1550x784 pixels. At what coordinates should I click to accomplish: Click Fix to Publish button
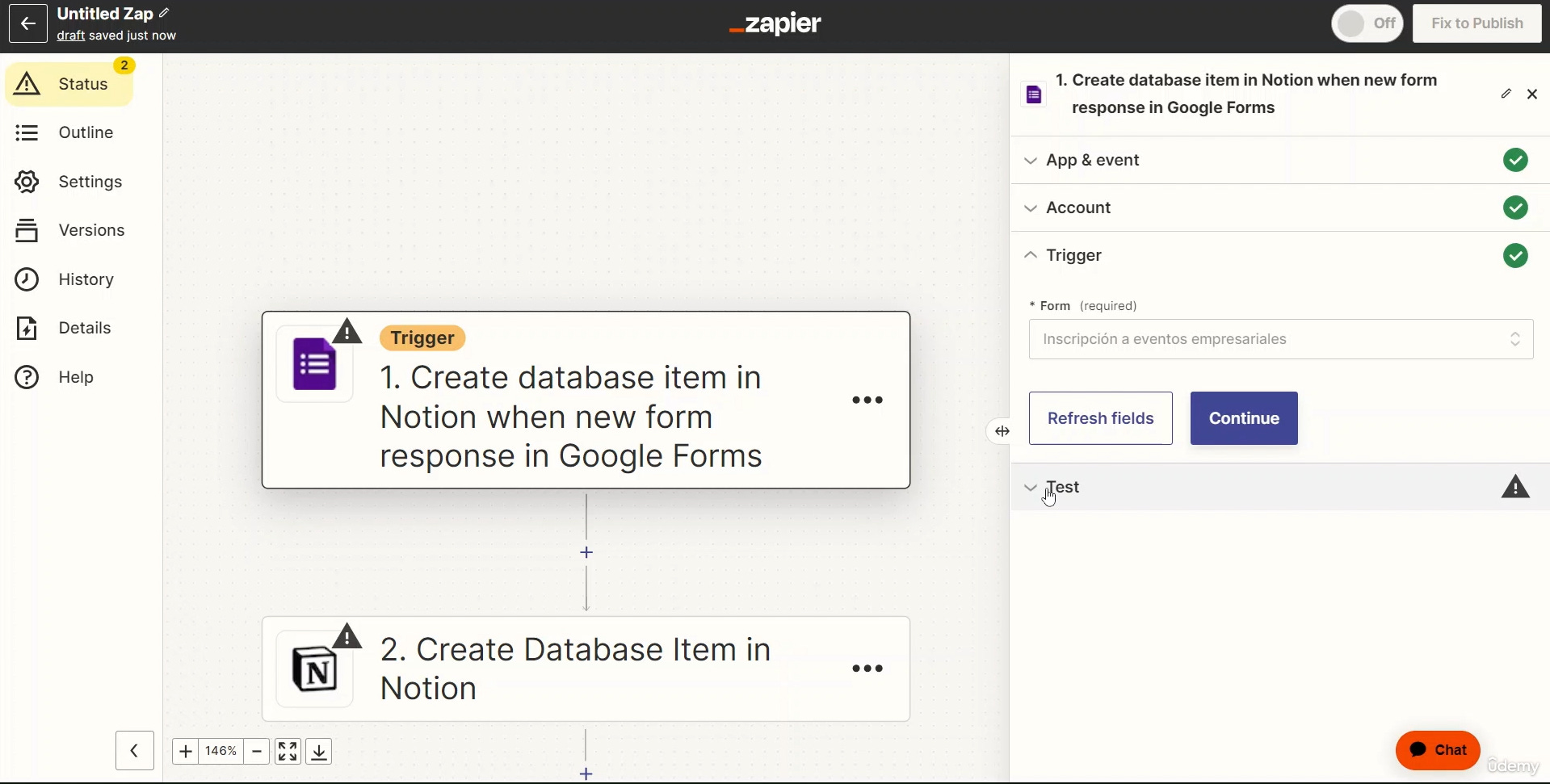[x=1477, y=23]
